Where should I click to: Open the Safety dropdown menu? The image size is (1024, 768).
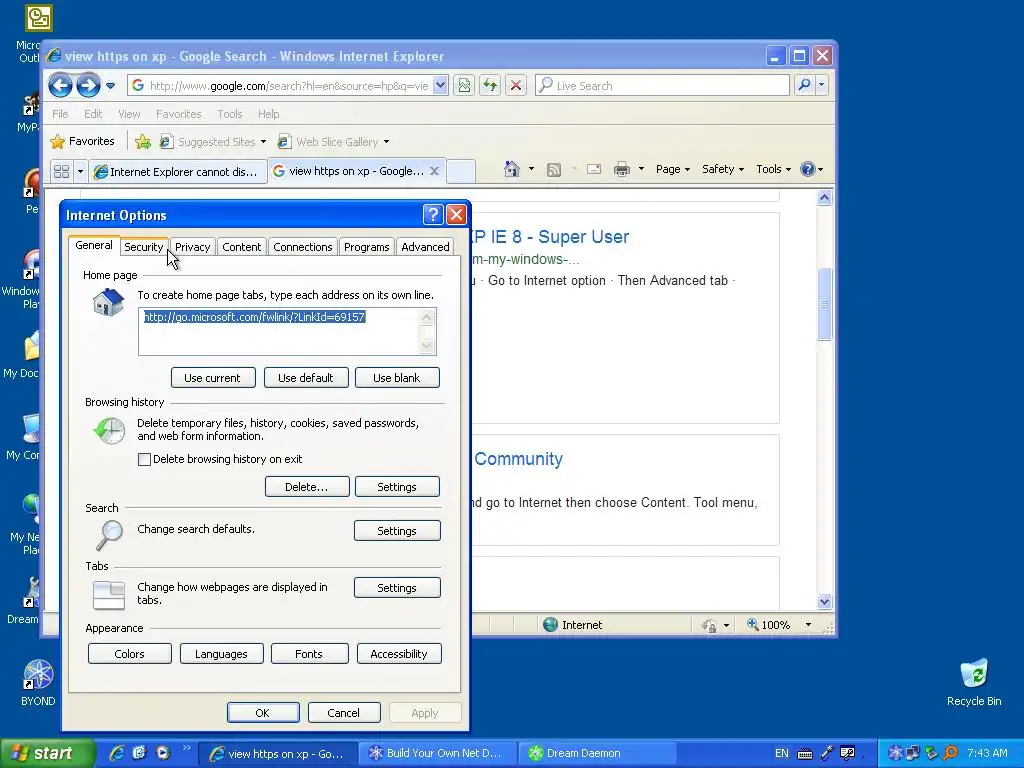coord(723,169)
